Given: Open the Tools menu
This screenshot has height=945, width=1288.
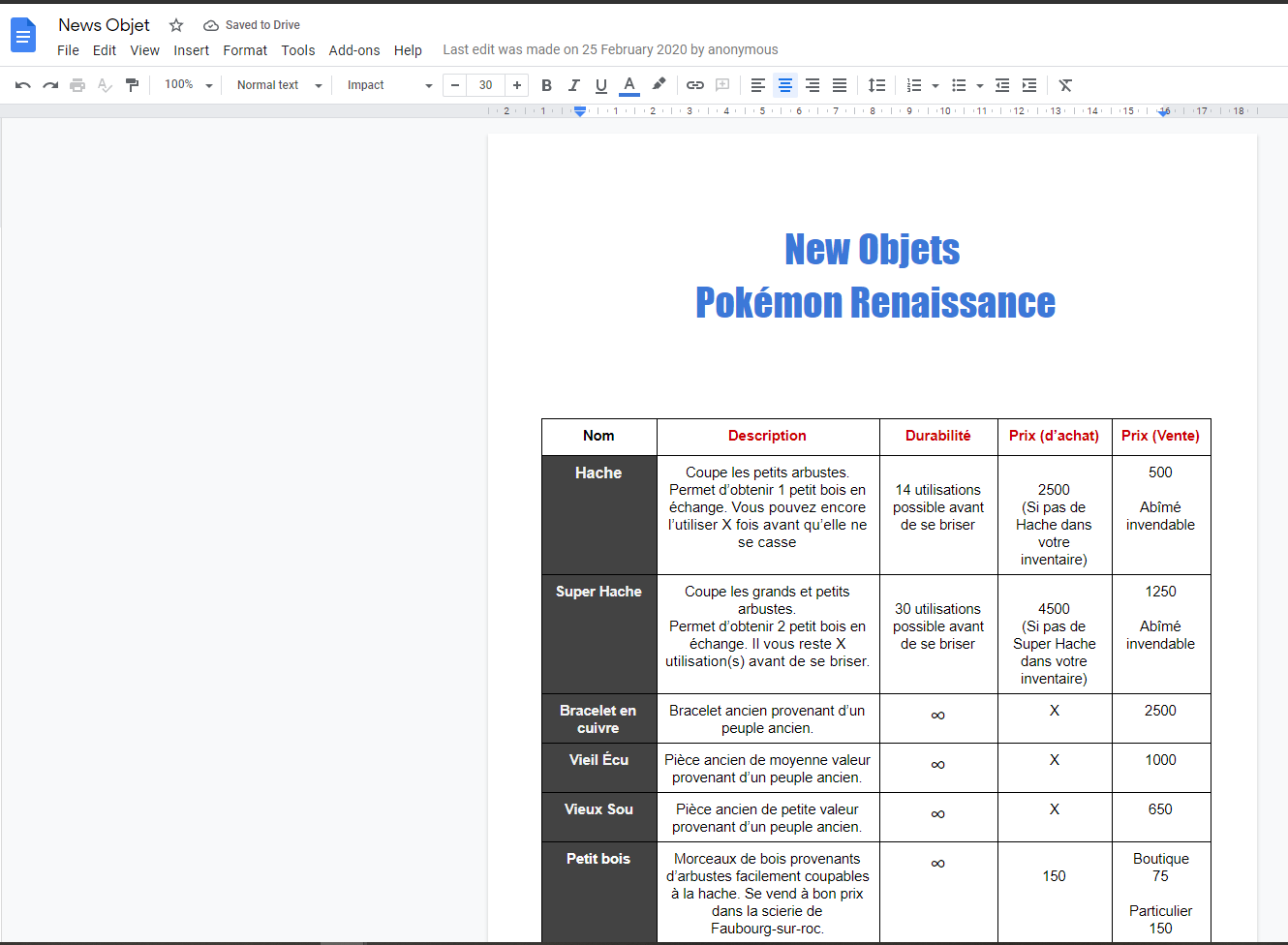Looking at the screenshot, I should [x=298, y=50].
